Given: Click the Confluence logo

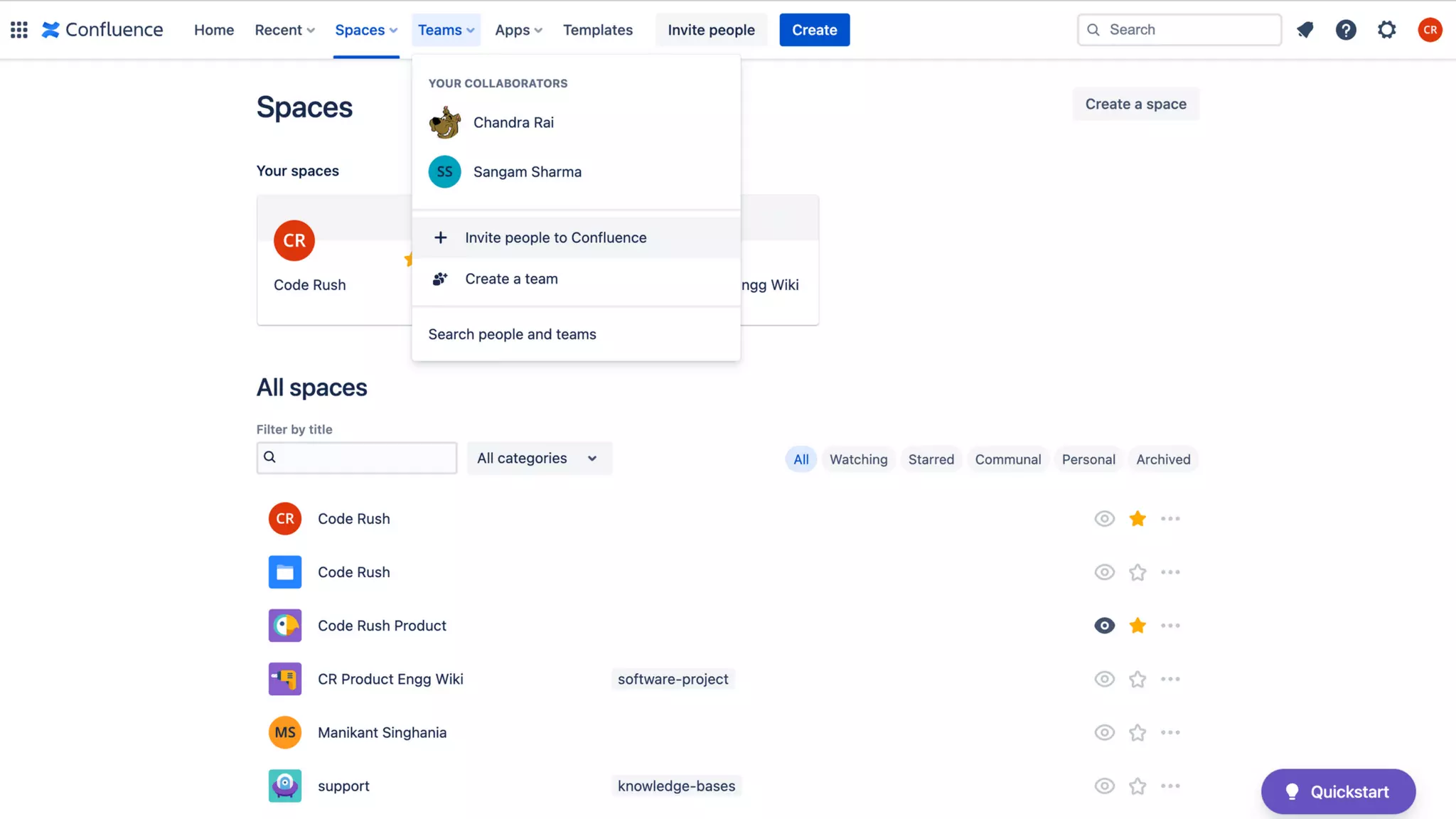Looking at the screenshot, I should coord(102,30).
